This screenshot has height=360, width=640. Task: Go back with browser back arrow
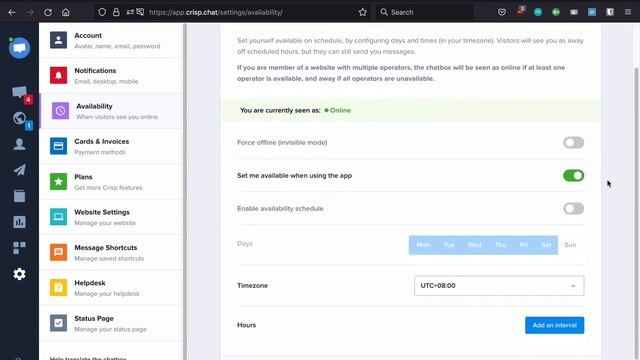coord(12,12)
